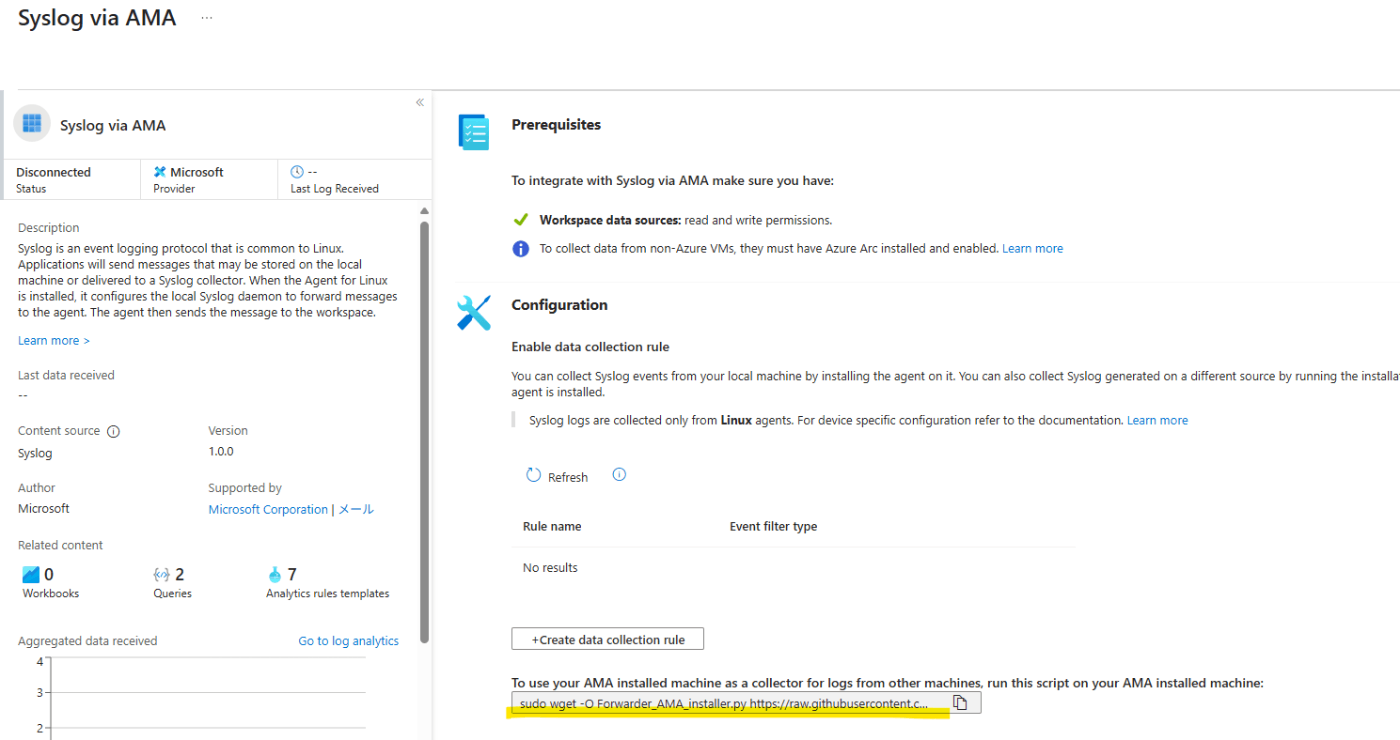Click the Disconnected status text

(x=53, y=173)
